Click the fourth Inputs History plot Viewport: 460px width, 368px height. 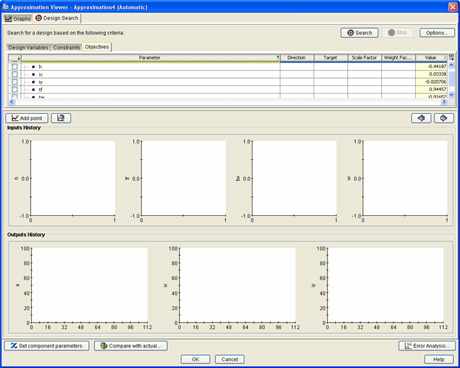[x=405, y=178]
